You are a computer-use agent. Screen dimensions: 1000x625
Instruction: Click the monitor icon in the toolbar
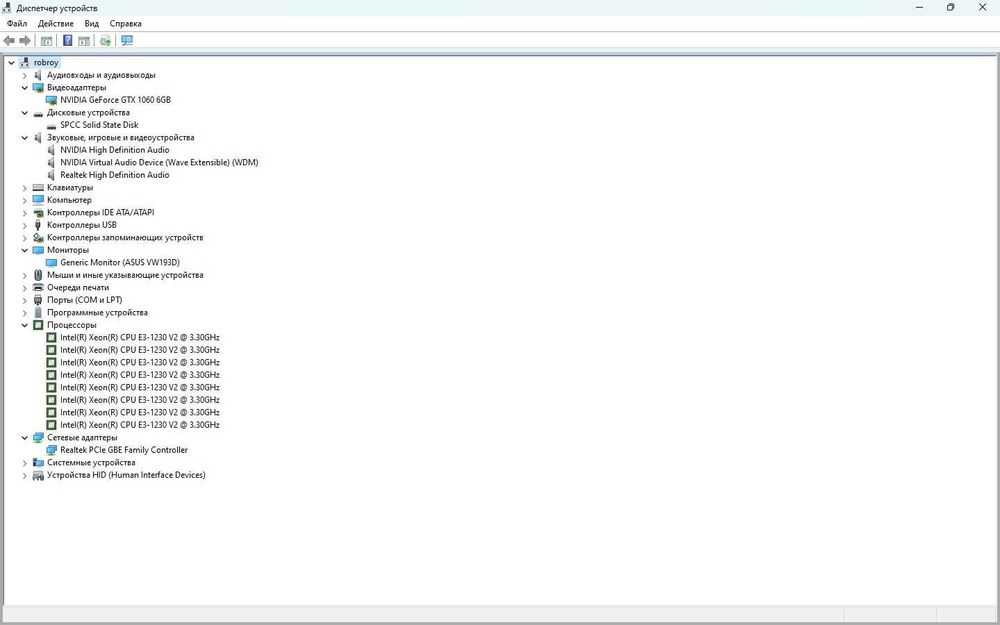point(127,41)
